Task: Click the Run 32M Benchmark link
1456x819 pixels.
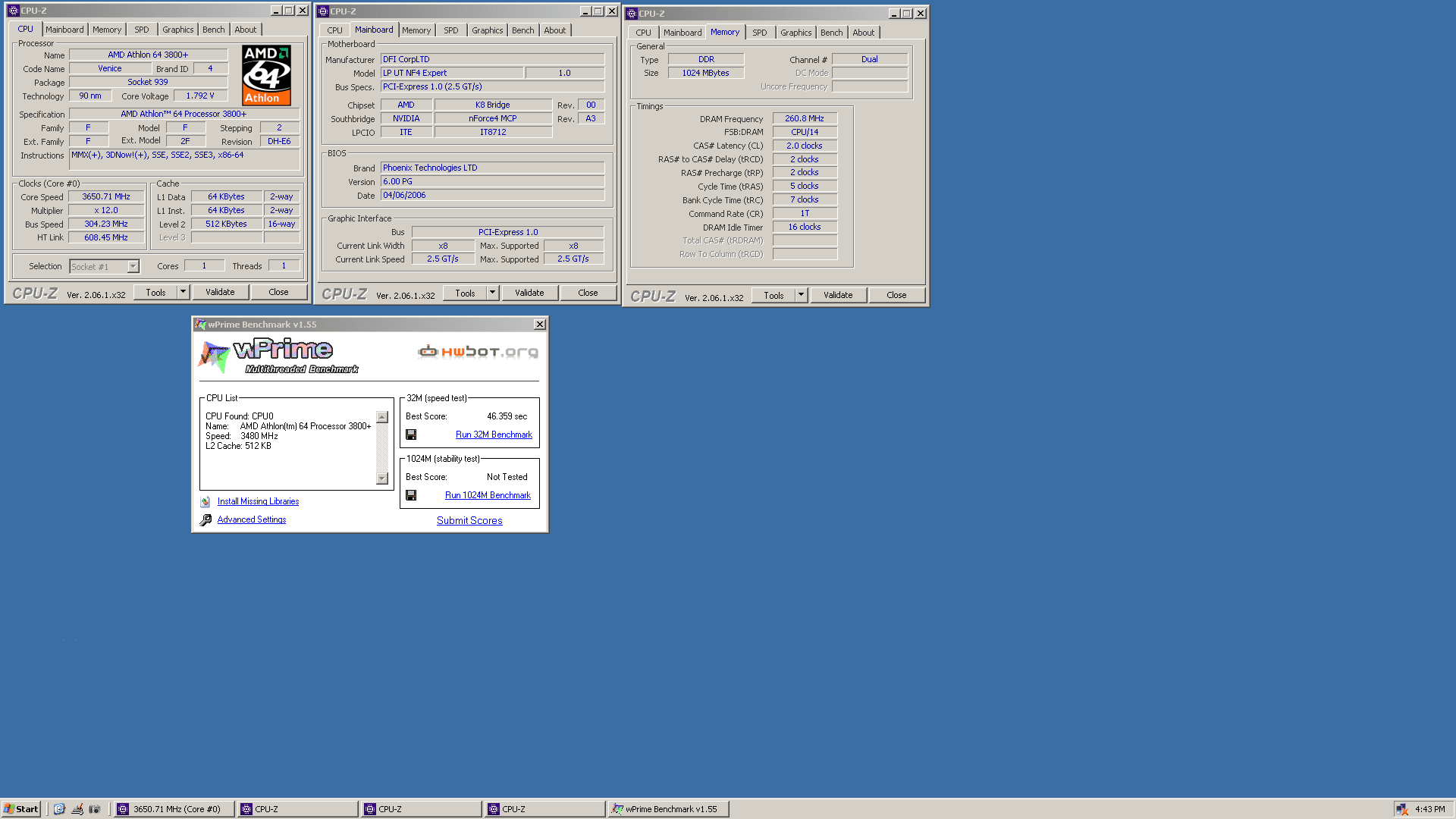Action: pyautogui.click(x=494, y=435)
